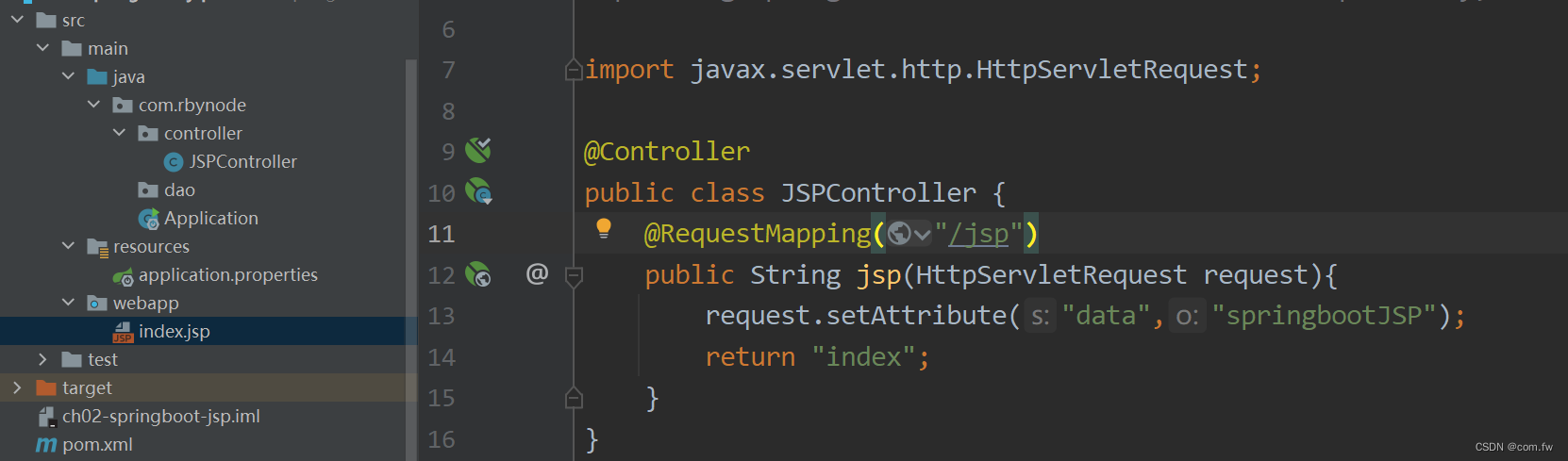Click the @Controller annotation
Viewport: 1568px width, 461px height.
(x=667, y=152)
